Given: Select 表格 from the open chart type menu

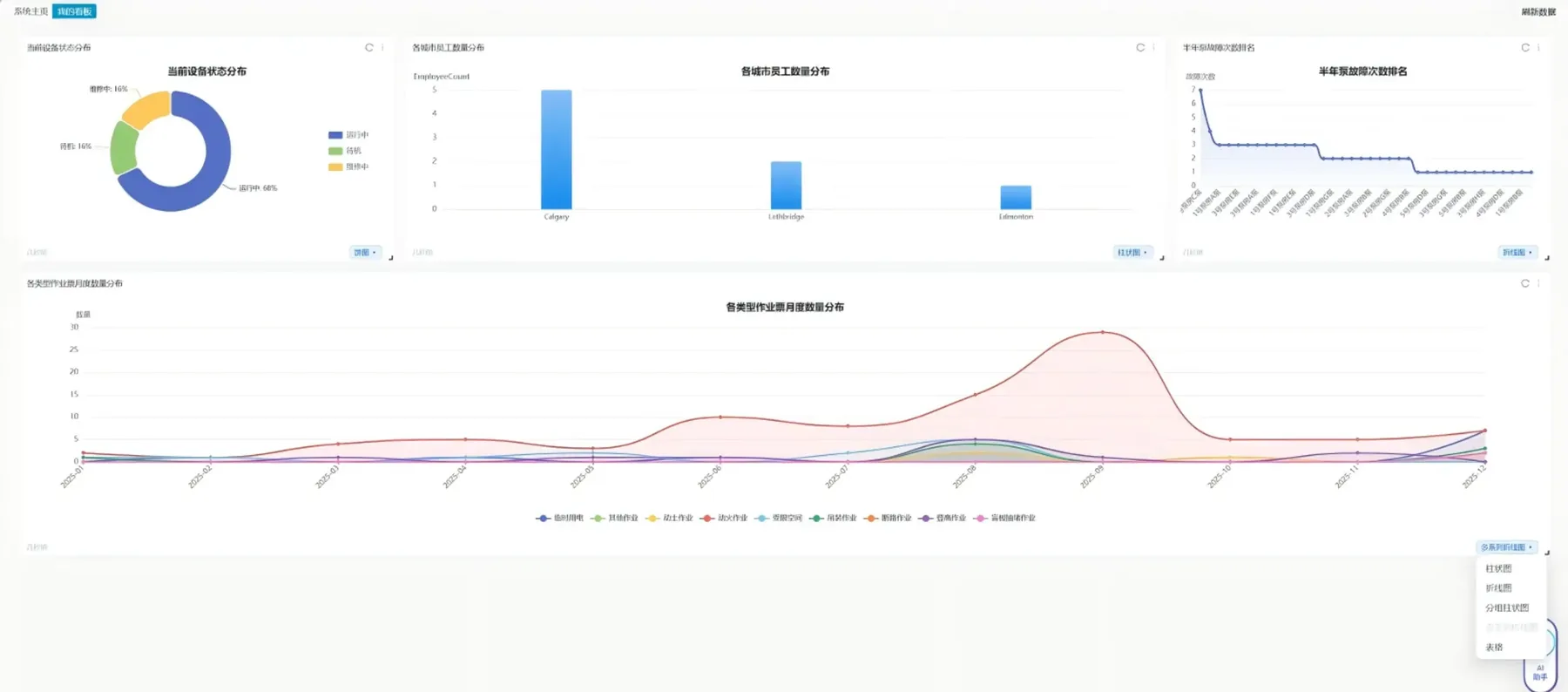Looking at the screenshot, I should tap(1494, 648).
